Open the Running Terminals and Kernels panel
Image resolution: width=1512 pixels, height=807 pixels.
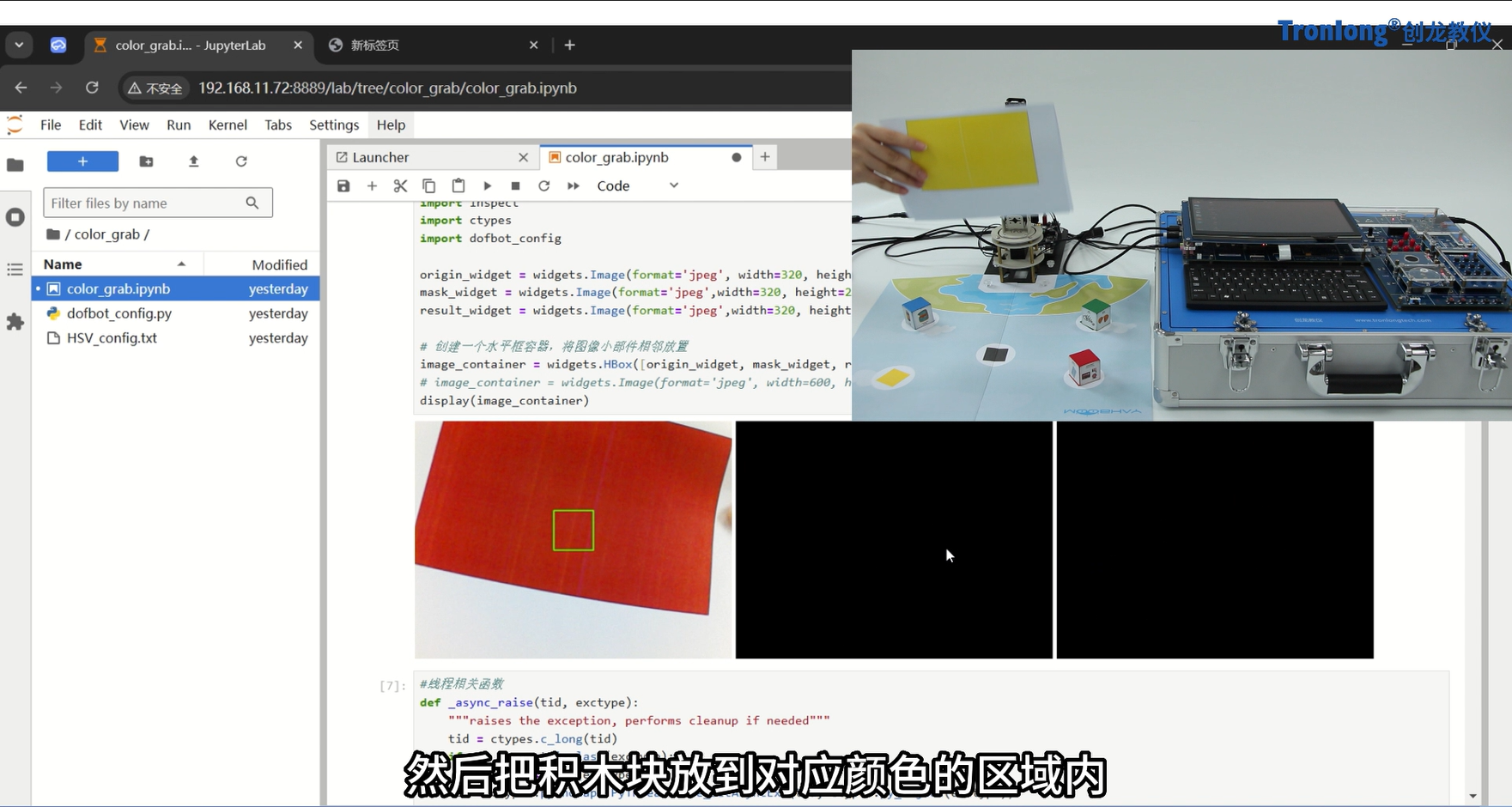[15, 217]
